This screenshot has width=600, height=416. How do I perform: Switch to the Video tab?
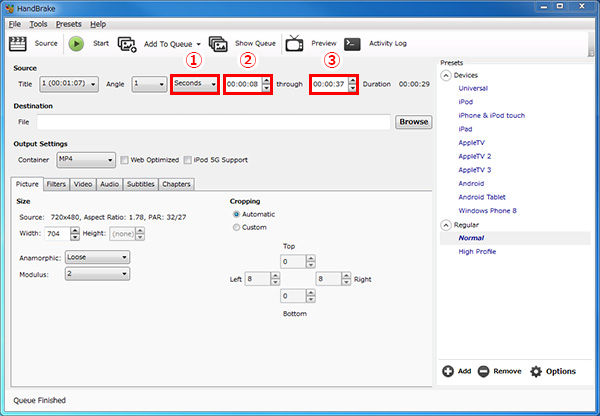(83, 184)
